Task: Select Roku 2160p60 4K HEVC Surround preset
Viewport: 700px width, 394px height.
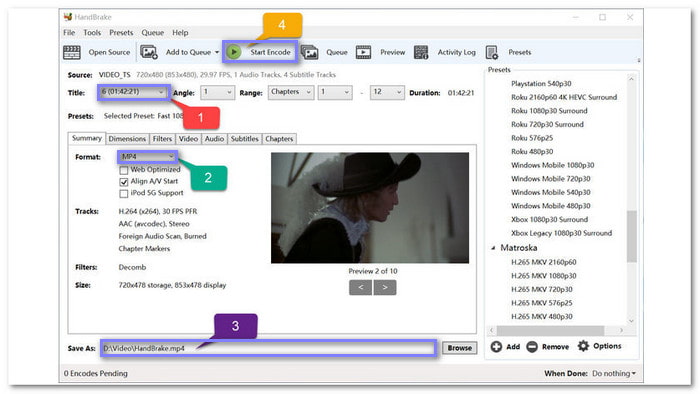Action: pyautogui.click(x=564, y=97)
